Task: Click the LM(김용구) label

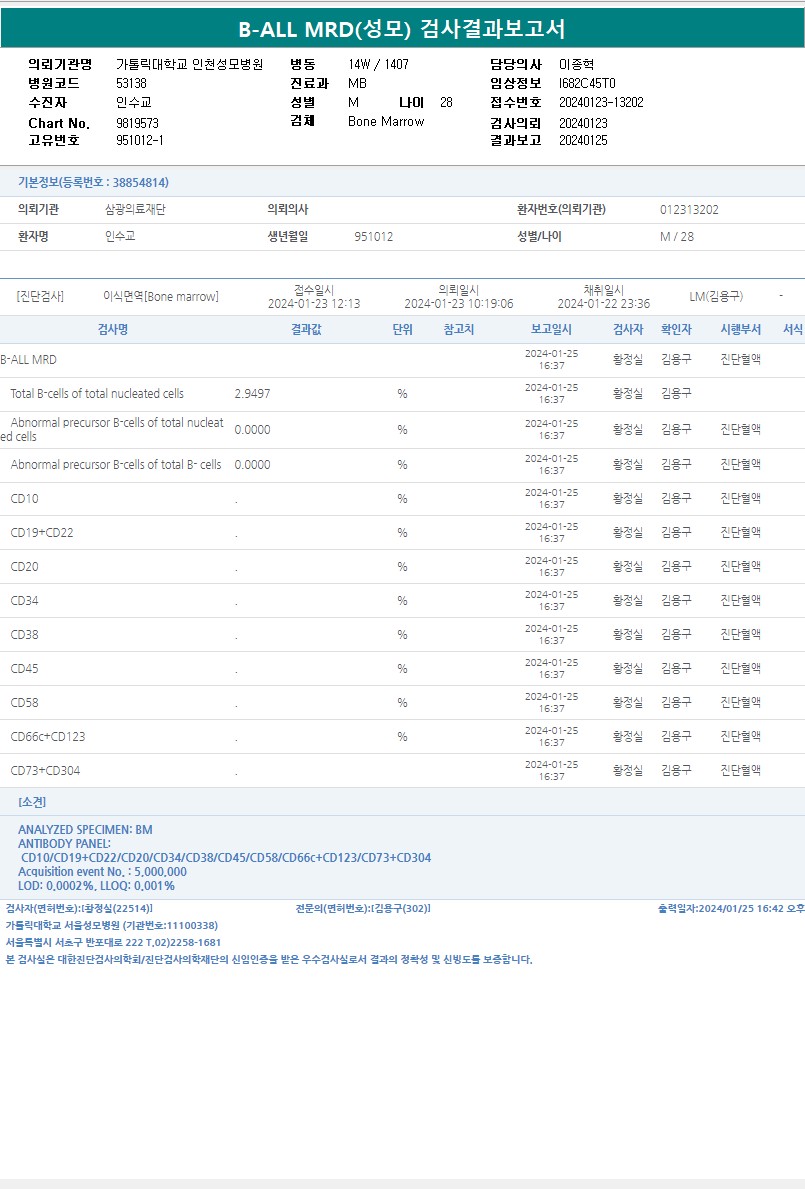Action: tap(716, 297)
